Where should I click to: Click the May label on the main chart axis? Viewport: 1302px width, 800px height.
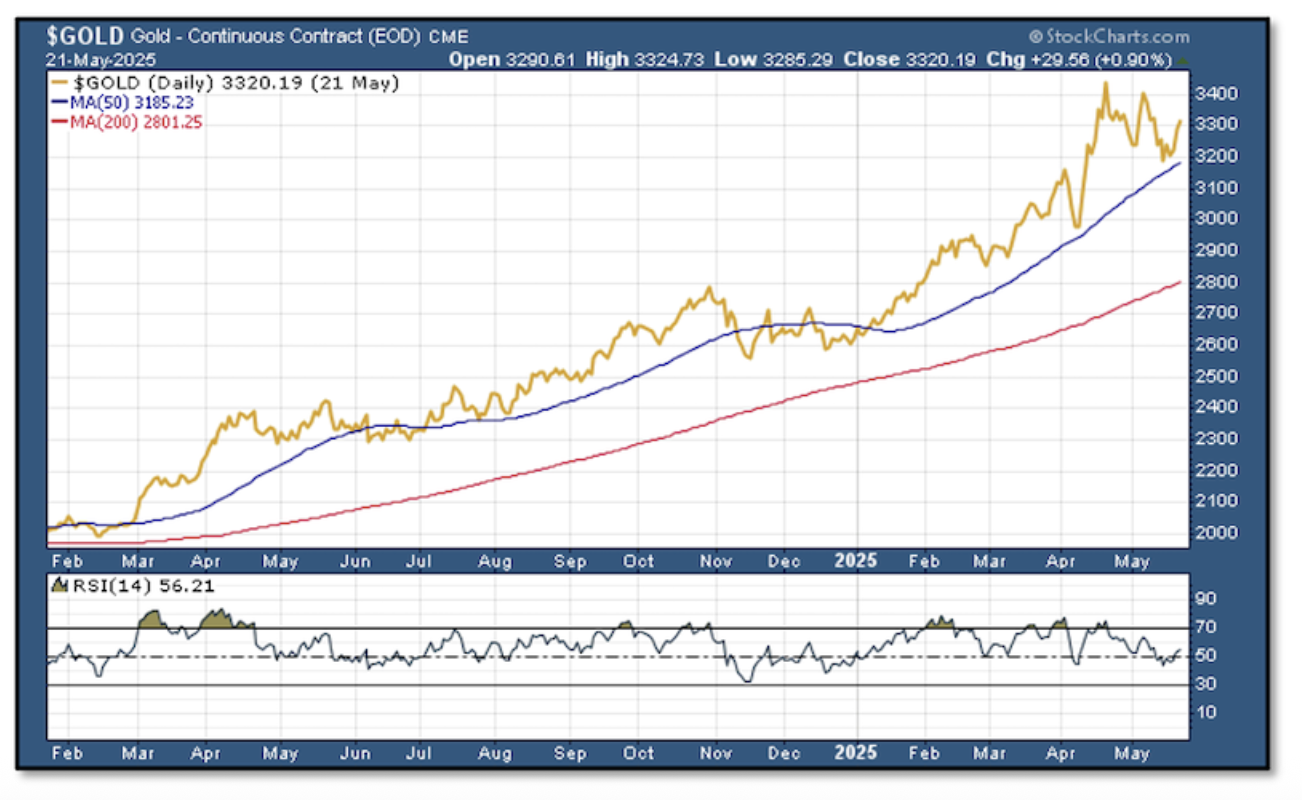point(1133,561)
